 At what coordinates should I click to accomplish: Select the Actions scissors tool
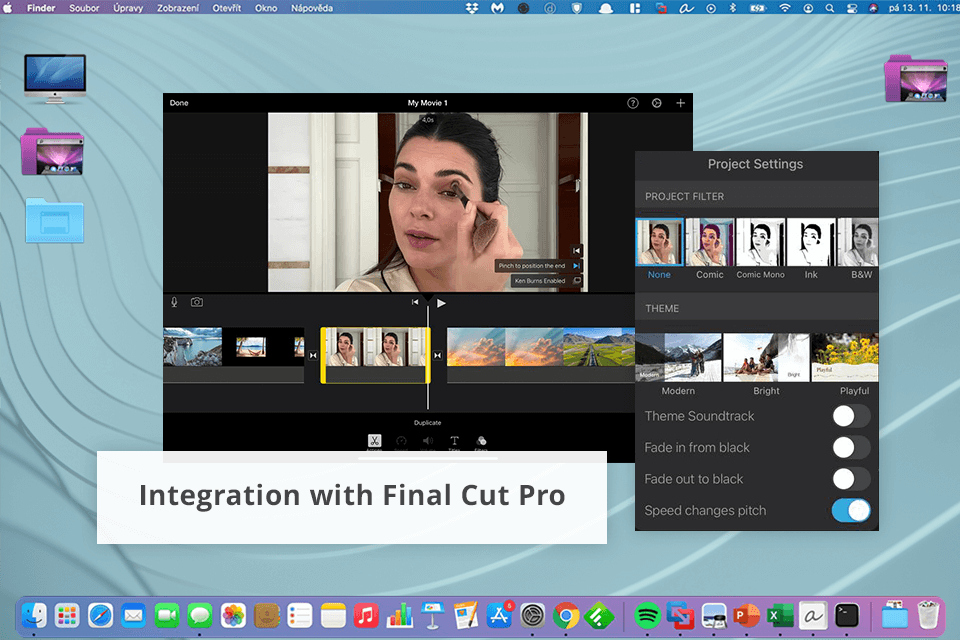pyautogui.click(x=374, y=441)
